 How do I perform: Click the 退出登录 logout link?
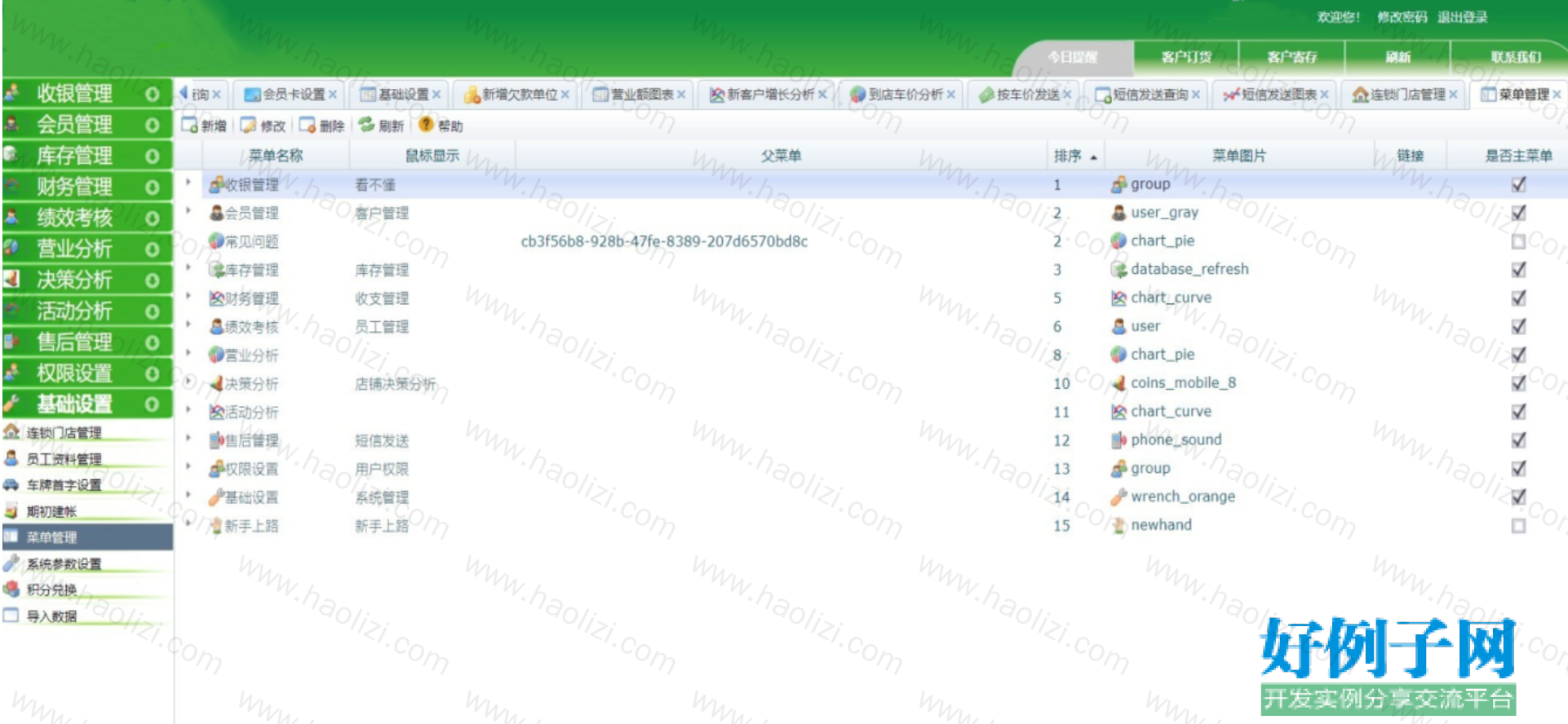coord(1462,17)
